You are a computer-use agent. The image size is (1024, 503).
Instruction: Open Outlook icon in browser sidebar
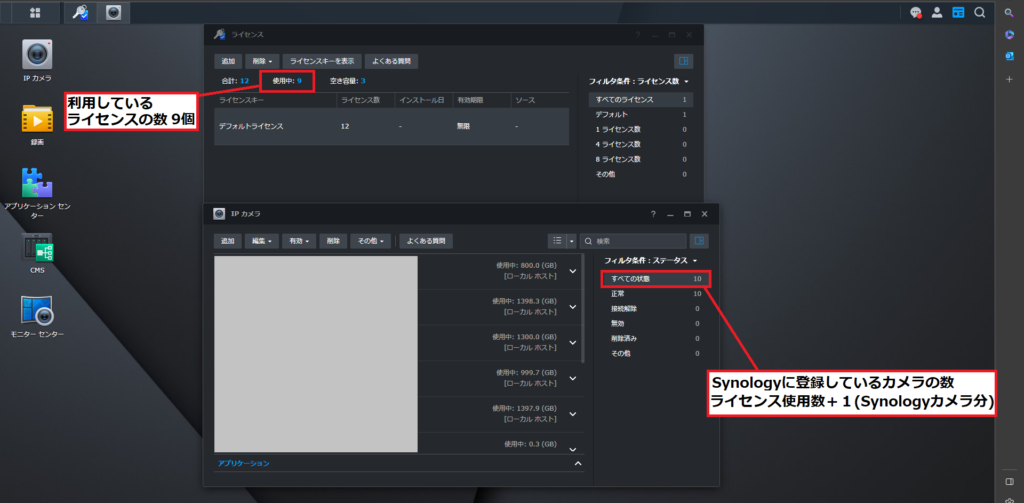pos(1009,56)
